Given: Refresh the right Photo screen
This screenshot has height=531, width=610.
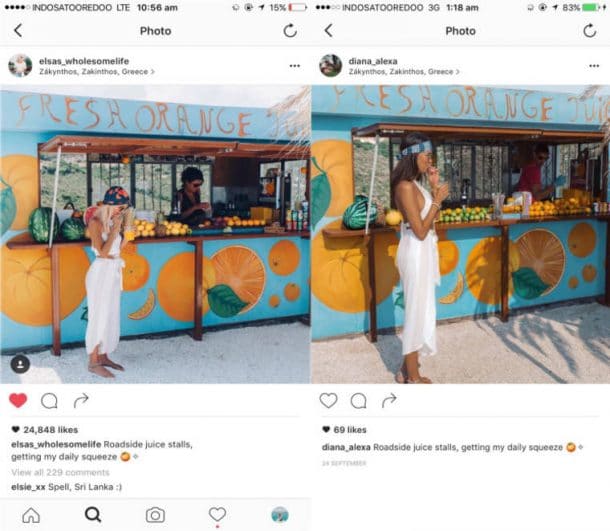Looking at the screenshot, I should pos(590,30).
